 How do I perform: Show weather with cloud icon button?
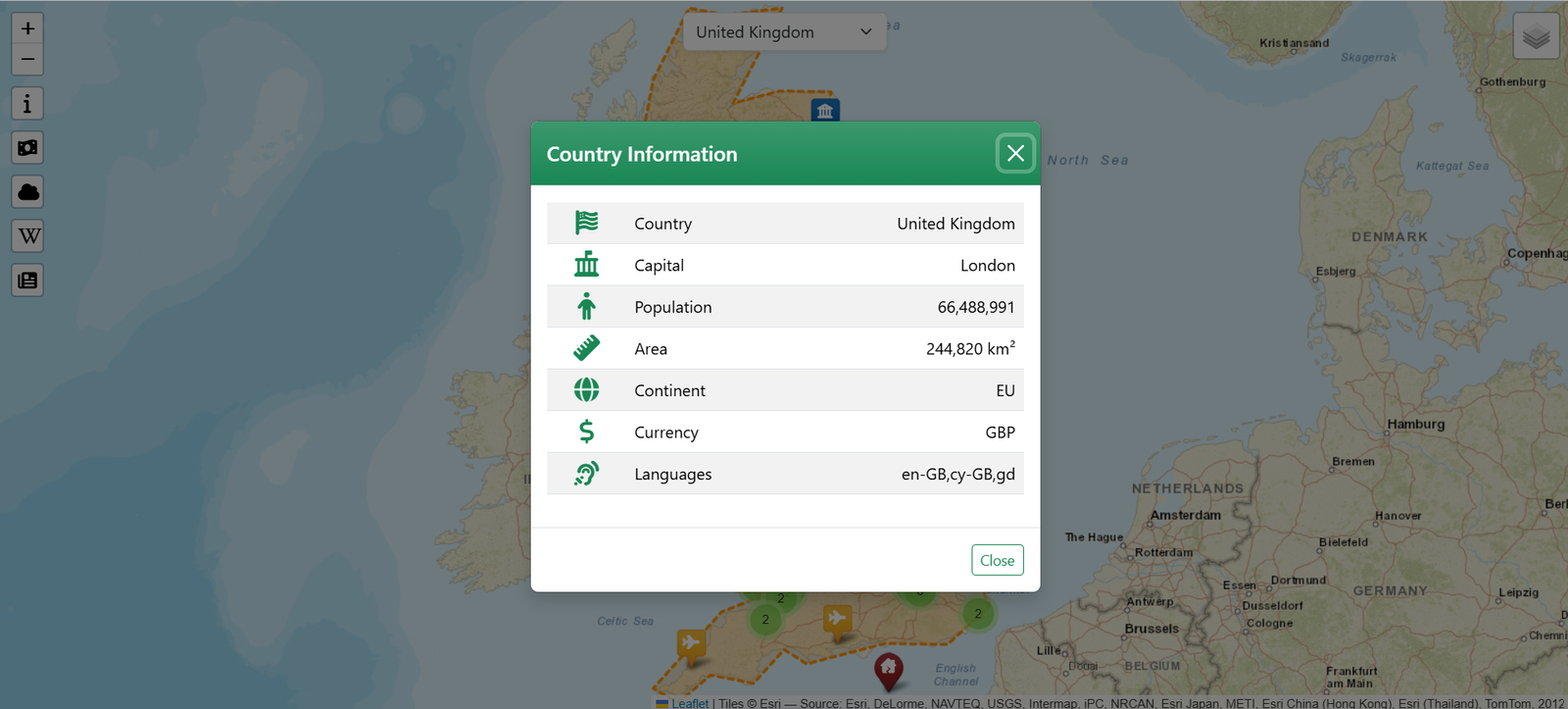[x=27, y=191]
